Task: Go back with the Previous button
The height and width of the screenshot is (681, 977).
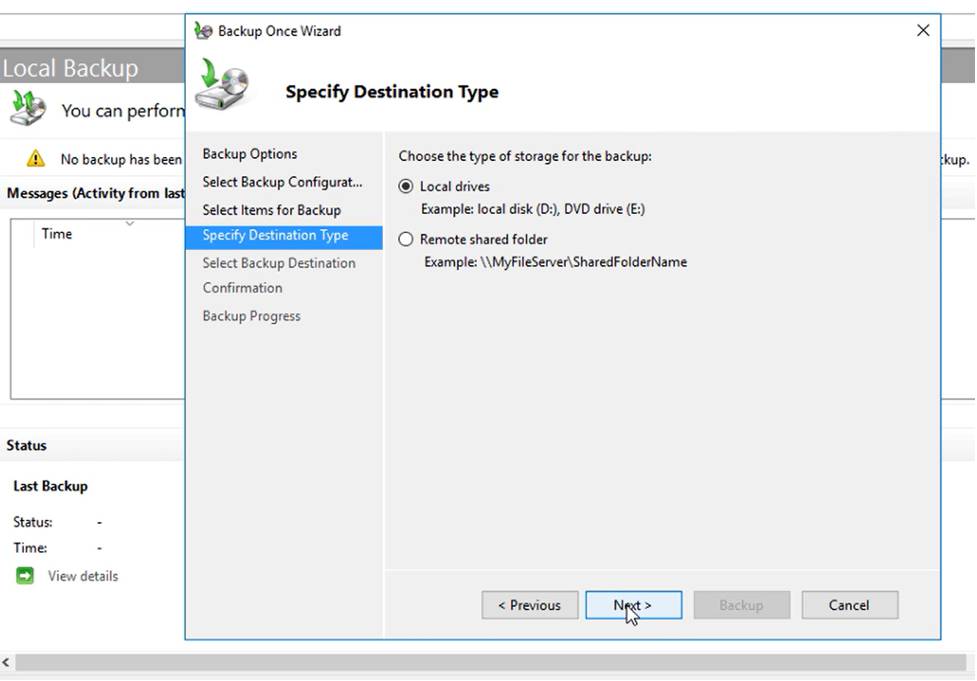Action: (529, 605)
